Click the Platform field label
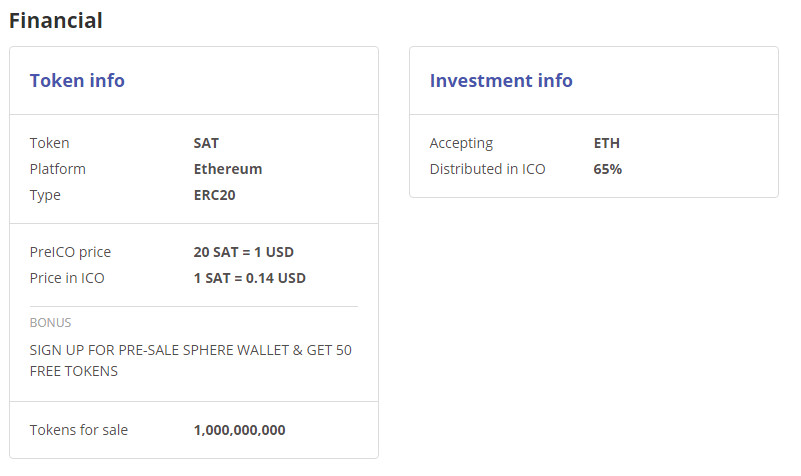This screenshot has height=476, width=801. click(58, 169)
